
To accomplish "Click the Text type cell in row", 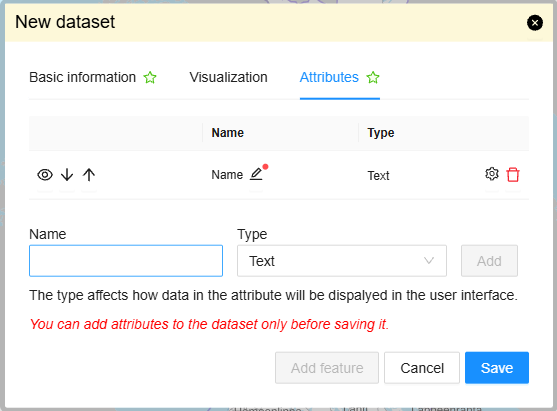I will tap(378, 175).
